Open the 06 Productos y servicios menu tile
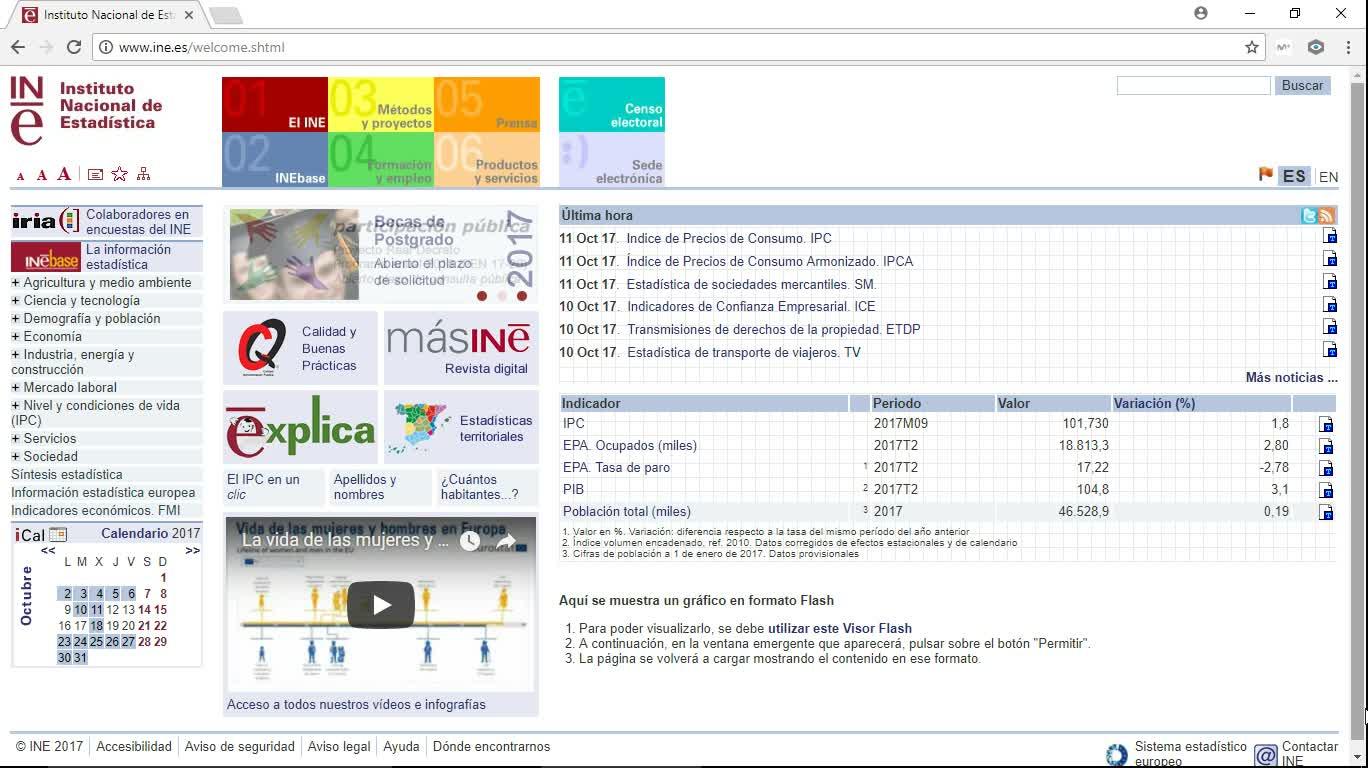The image size is (1368, 768). 487,160
